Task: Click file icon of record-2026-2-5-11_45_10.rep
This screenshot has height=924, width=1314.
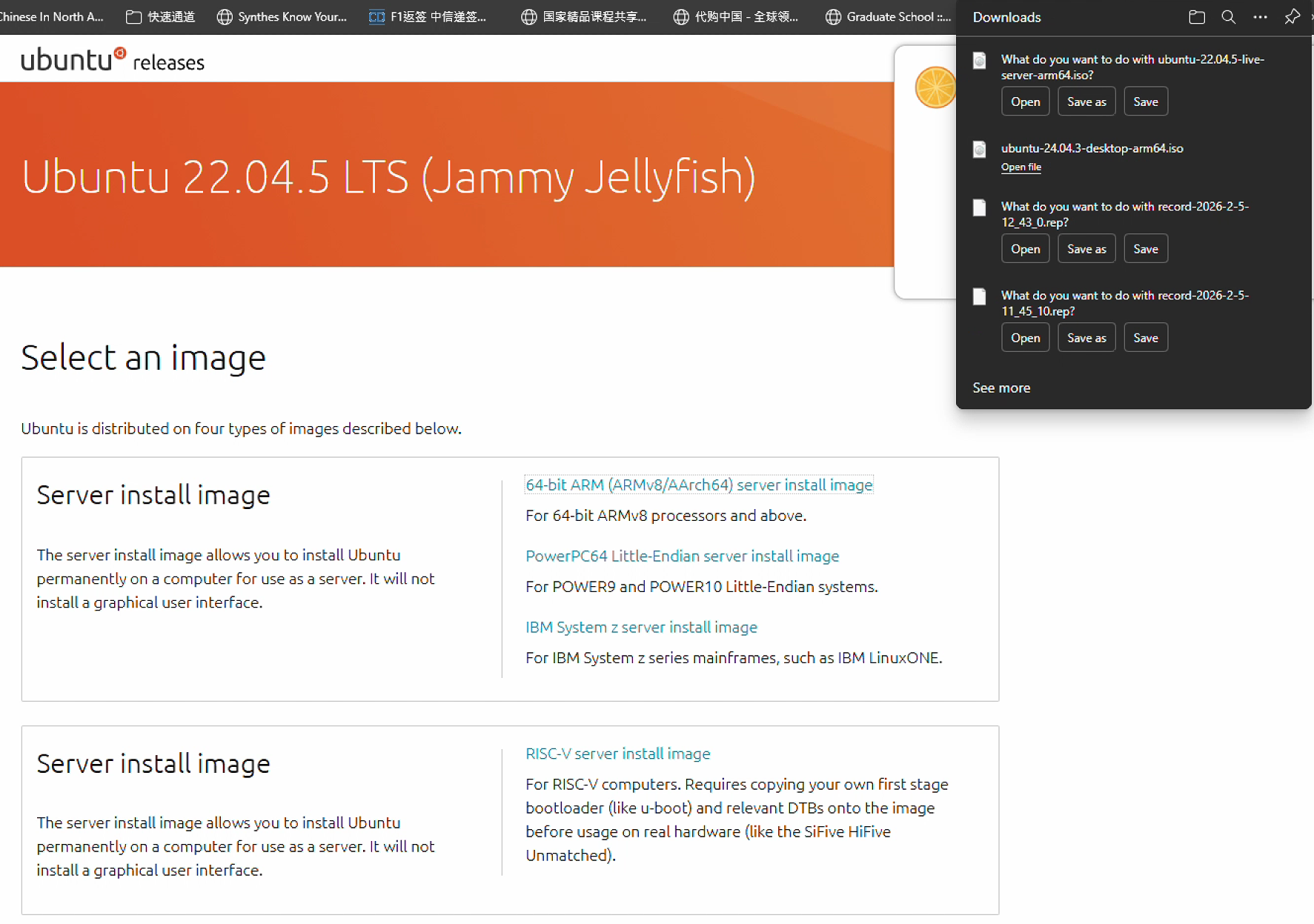Action: (979, 296)
